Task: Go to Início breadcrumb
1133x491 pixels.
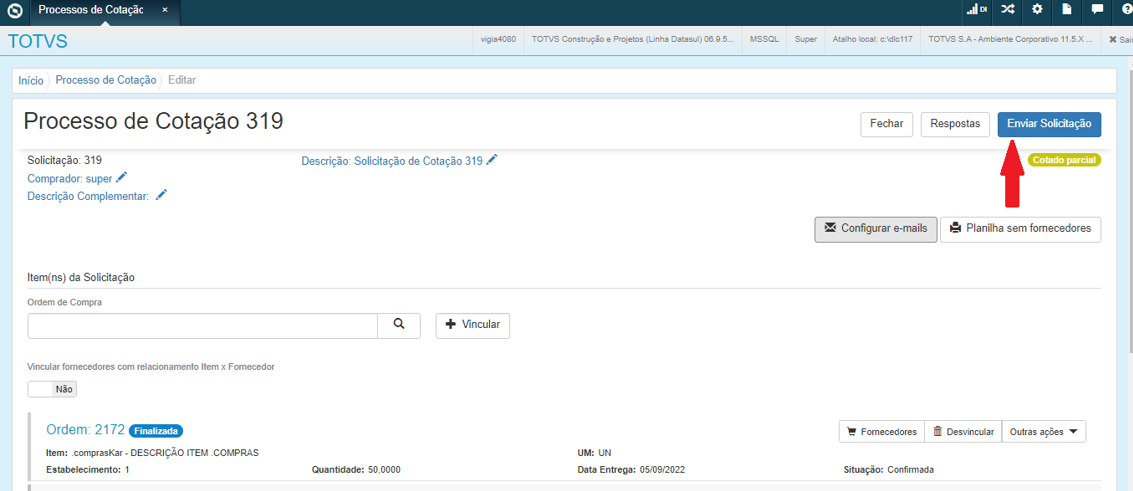Action: [31, 80]
